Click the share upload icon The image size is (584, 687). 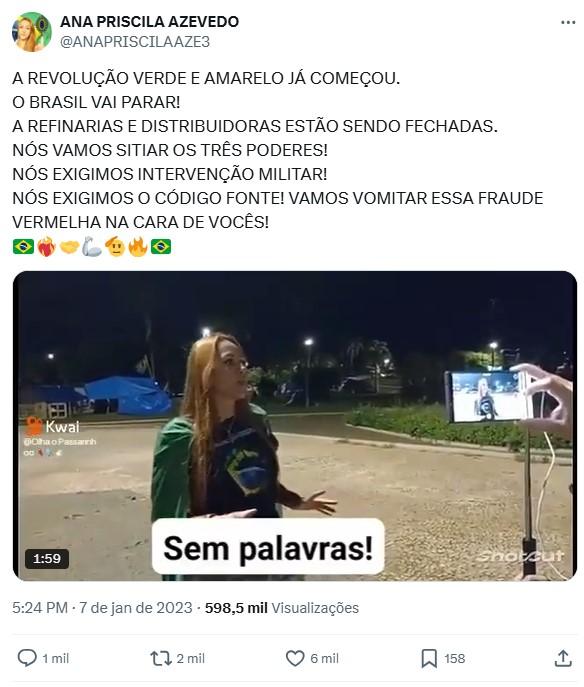[x=563, y=658]
